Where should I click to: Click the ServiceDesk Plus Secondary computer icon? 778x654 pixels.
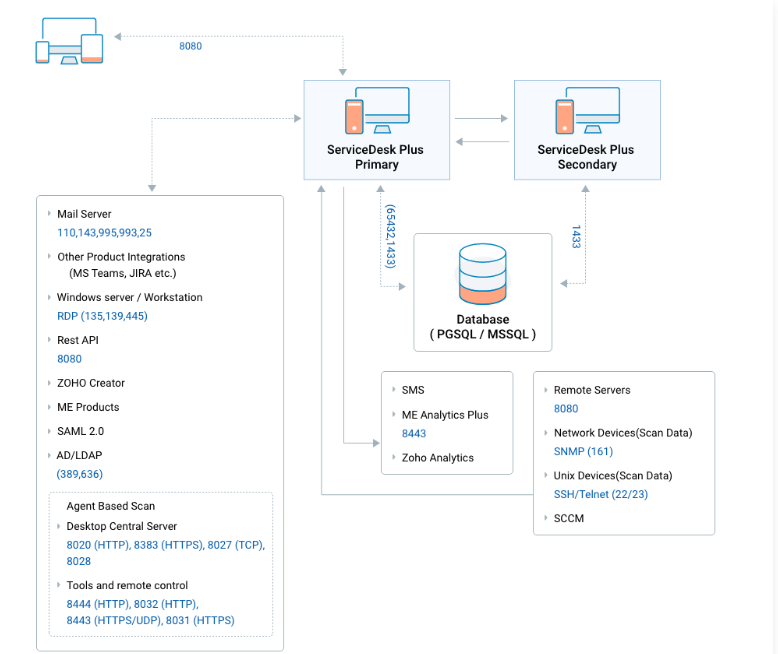(x=587, y=110)
